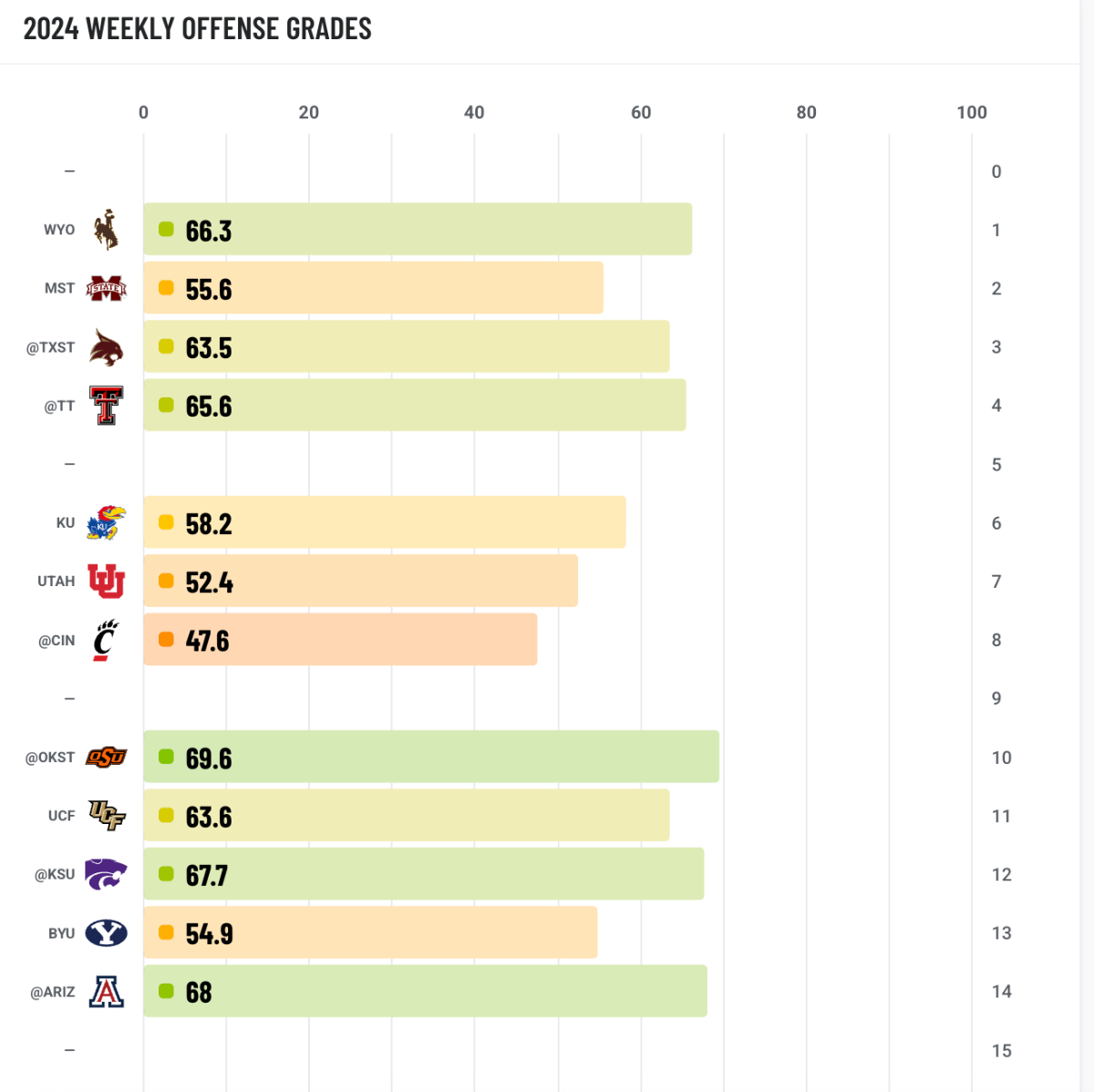Click the 2024 Weekly Offense Grades heading
The image size is (1094, 1092).
click(197, 29)
